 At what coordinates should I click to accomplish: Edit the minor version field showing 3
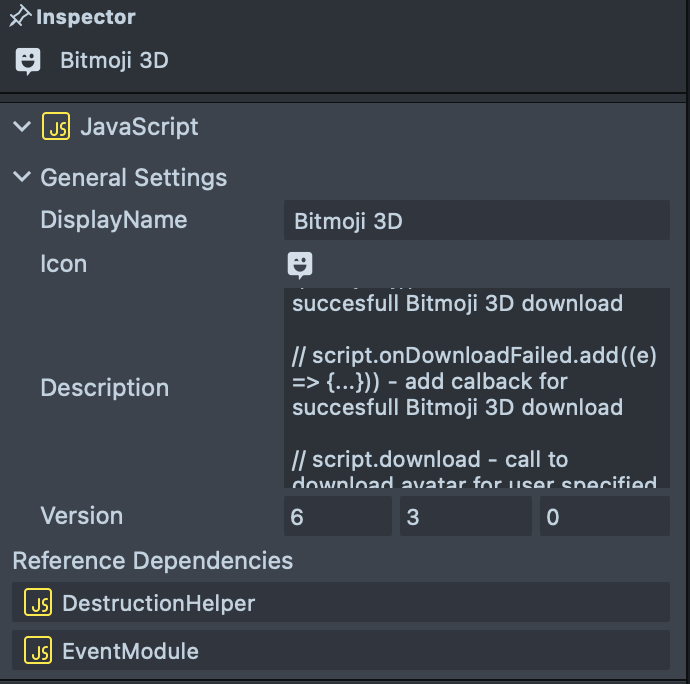coord(465,516)
